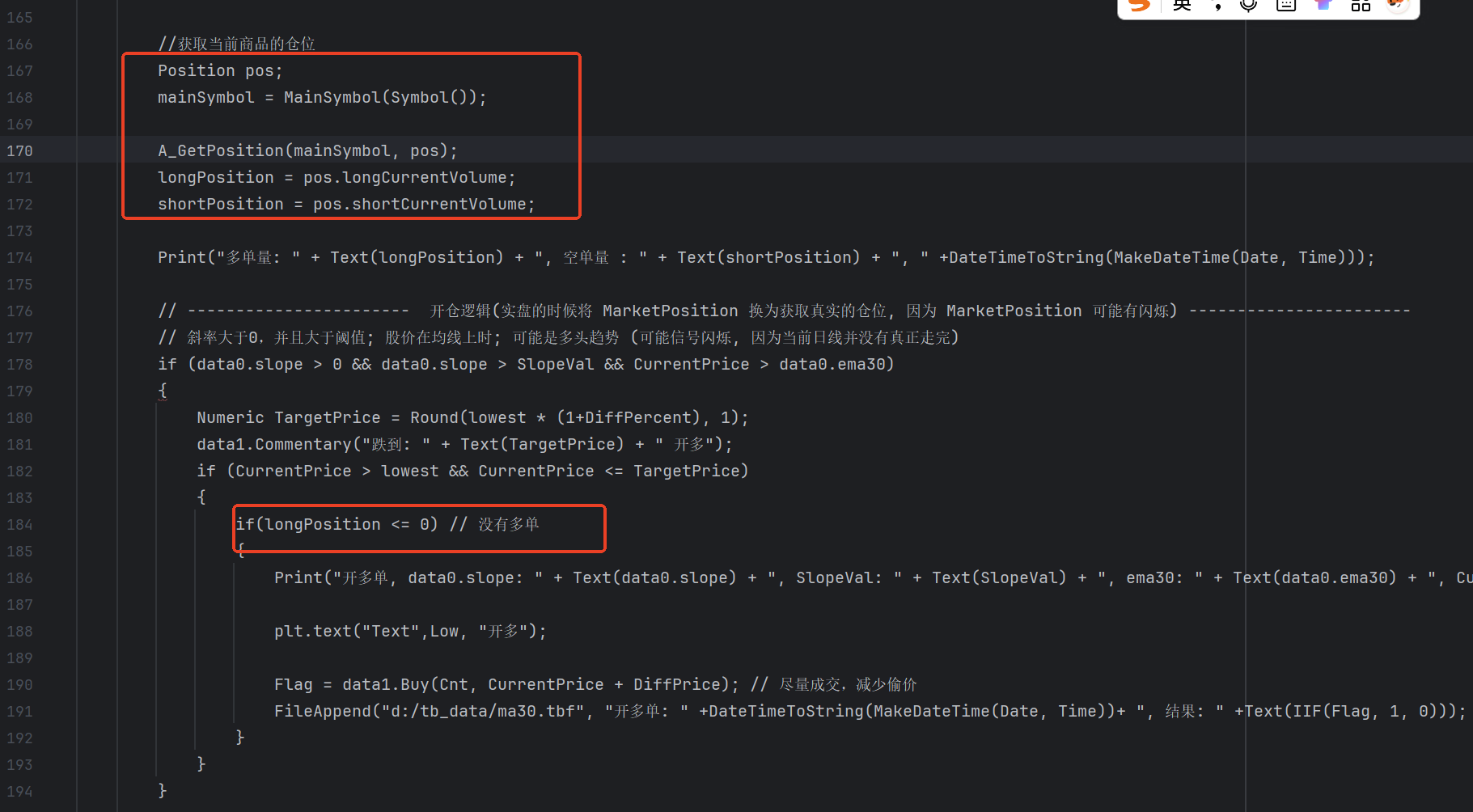Viewport: 1473px width, 812px height.
Task: Click the opening brace on line 183
Action: [201, 497]
